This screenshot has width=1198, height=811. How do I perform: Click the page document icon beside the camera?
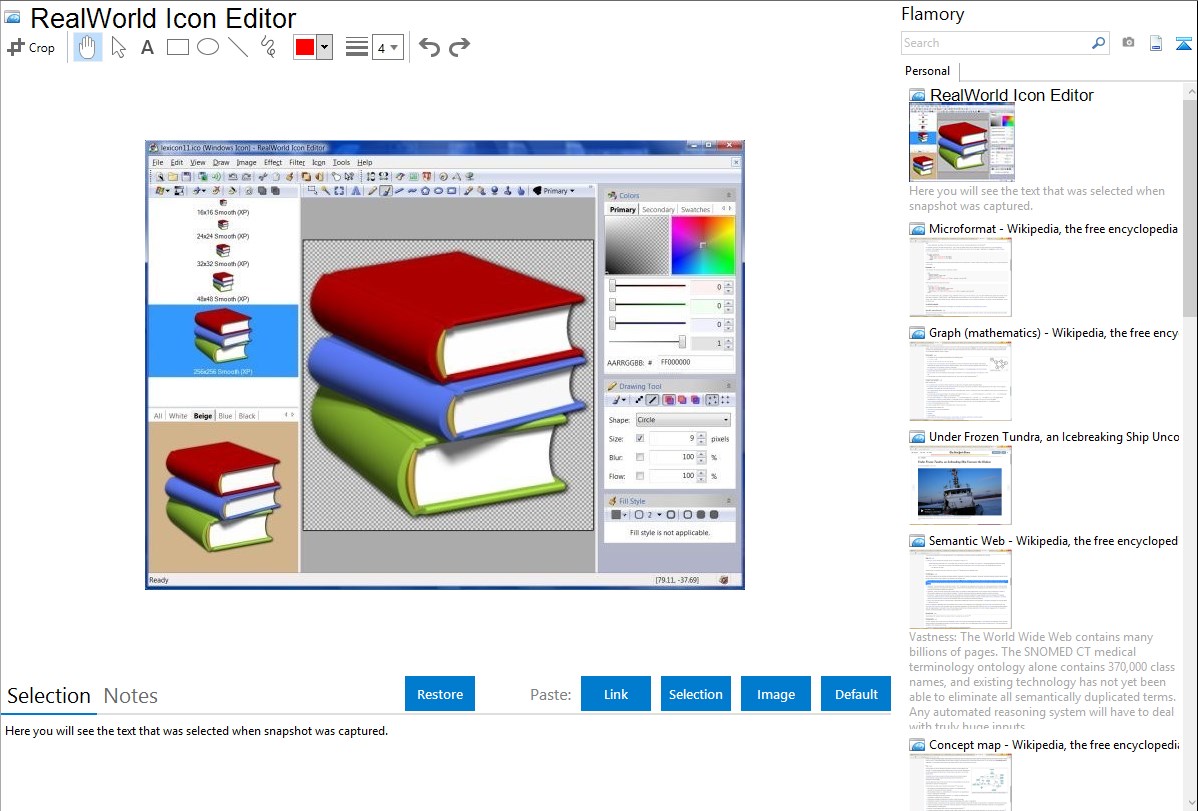point(1156,43)
